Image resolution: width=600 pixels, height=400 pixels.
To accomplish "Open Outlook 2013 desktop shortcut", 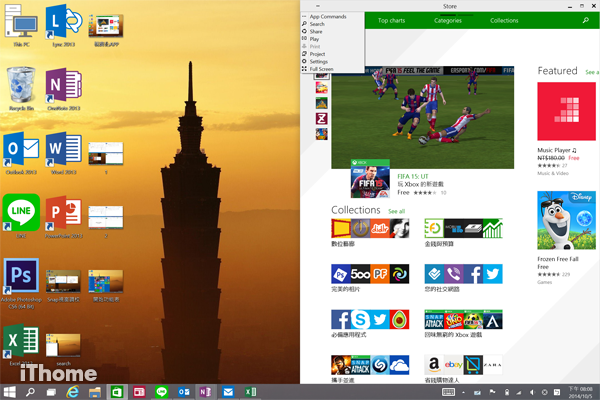I will (x=20, y=150).
